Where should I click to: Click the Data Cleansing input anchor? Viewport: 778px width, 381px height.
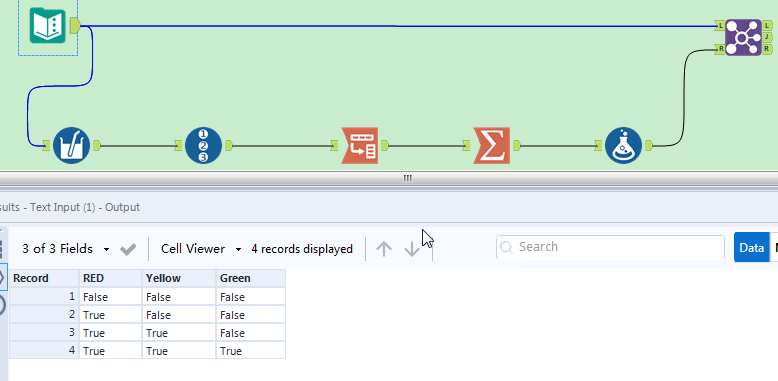[x=47, y=145]
